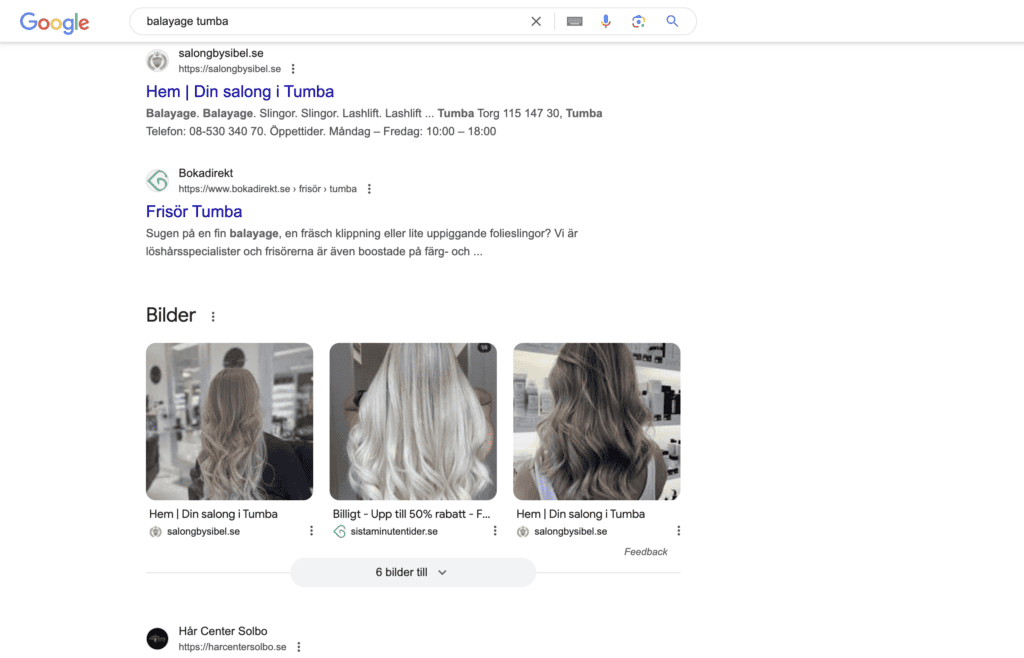1024x658 pixels.
Task: Open more options for Bokadirekt result
Action: pos(369,189)
